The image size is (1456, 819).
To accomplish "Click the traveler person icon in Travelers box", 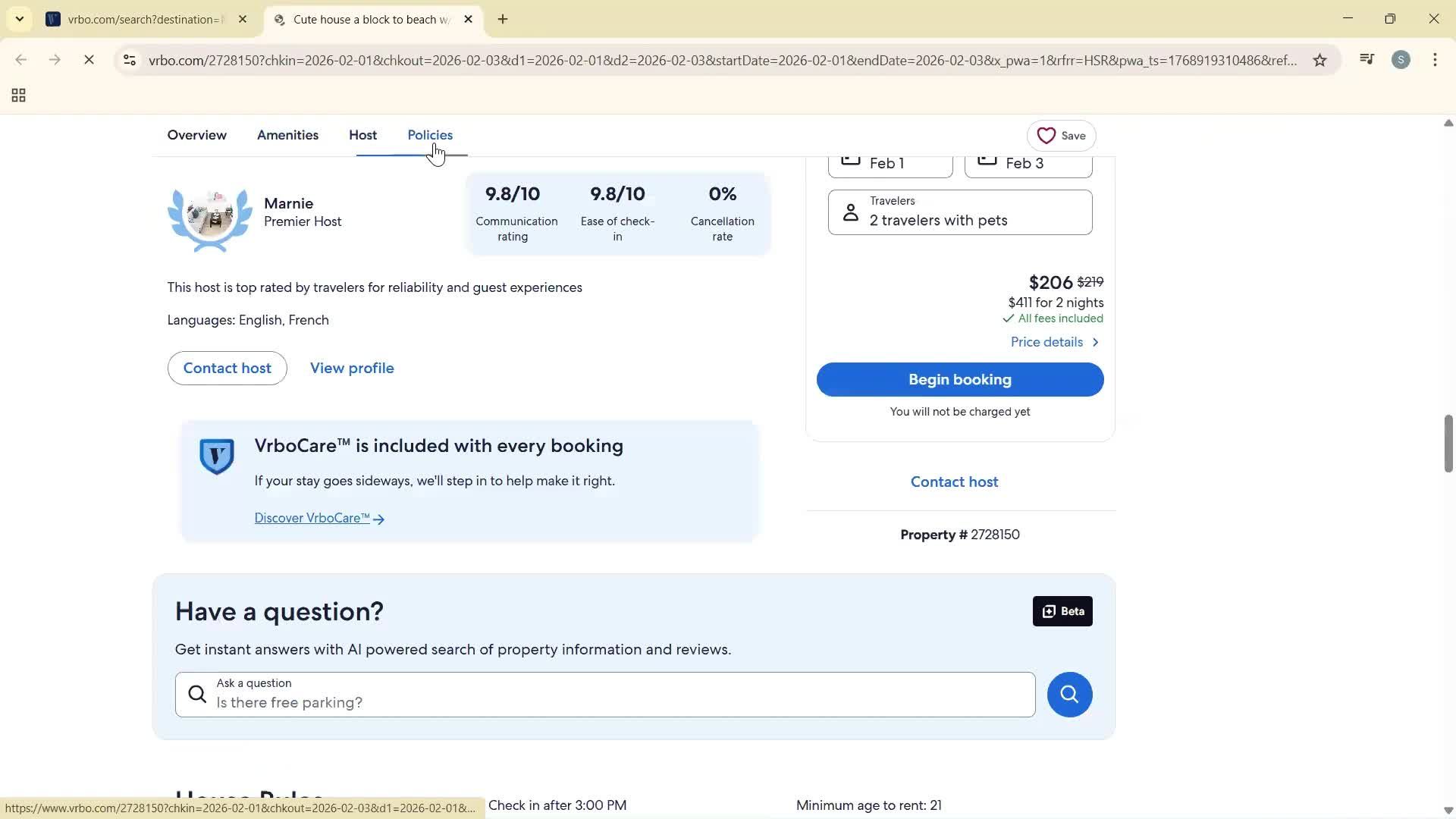I will (850, 212).
